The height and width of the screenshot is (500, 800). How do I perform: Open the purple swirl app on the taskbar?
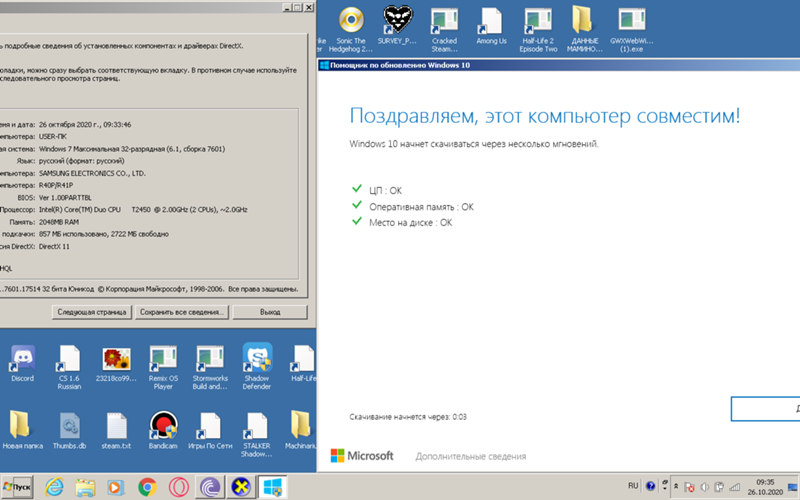point(210,487)
